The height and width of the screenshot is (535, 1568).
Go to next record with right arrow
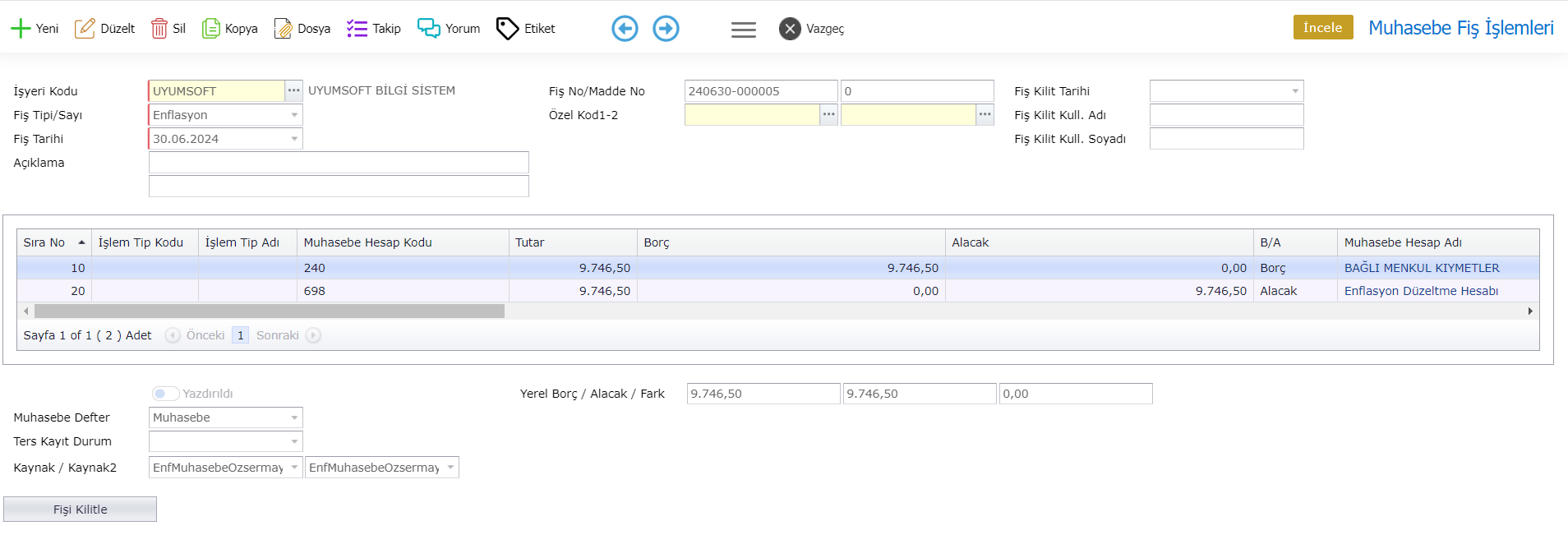666,29
